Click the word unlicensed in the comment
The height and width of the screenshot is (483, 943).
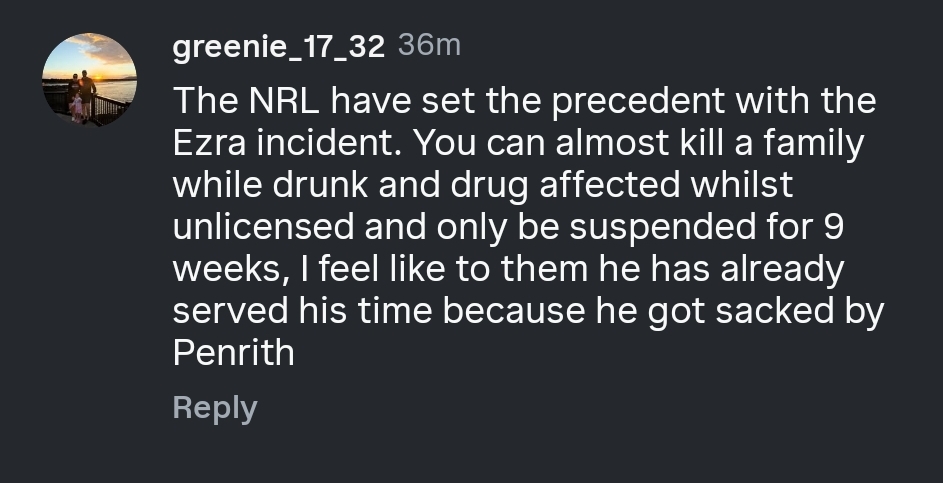263,227
